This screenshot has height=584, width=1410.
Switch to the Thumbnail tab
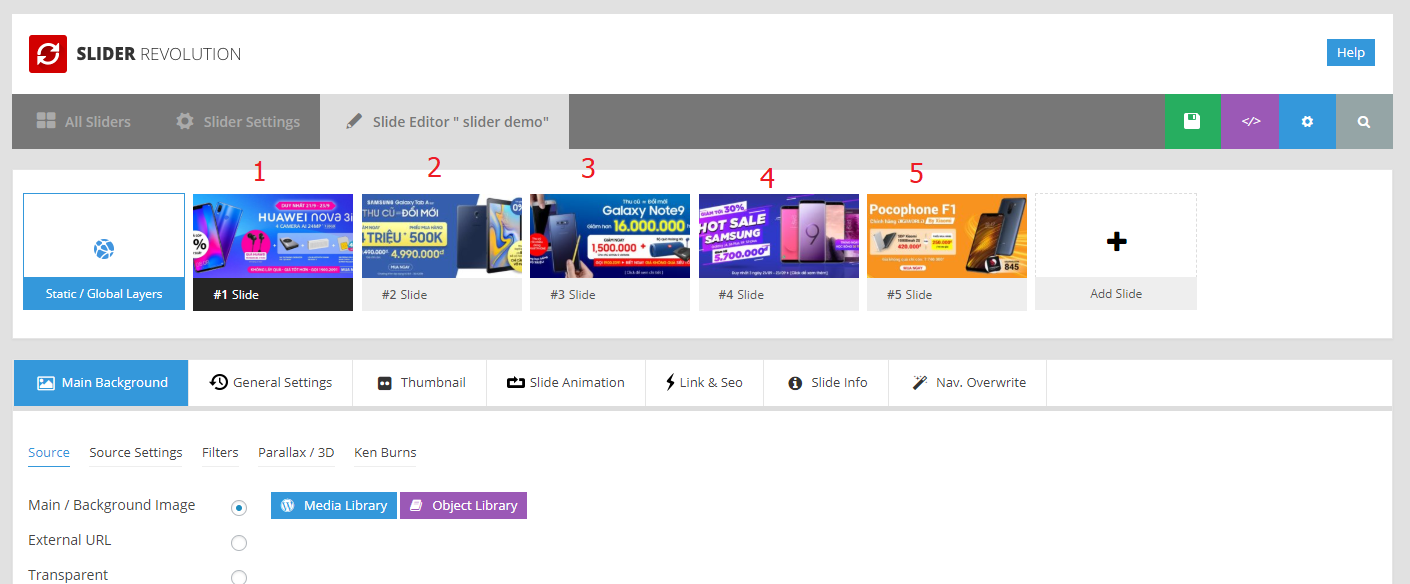(x=420, y=382)
